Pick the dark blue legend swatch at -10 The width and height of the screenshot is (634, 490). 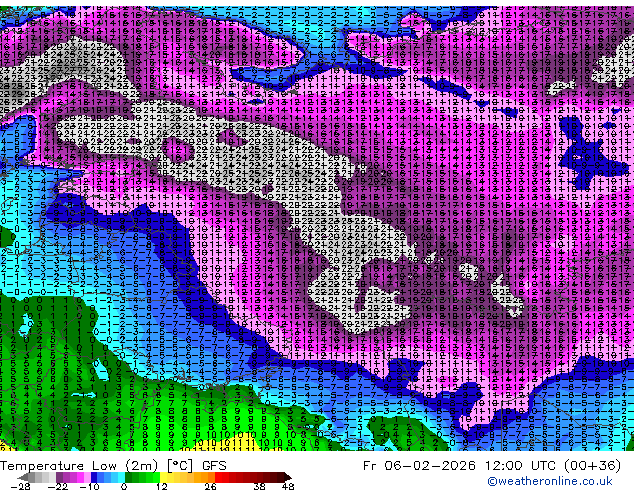94,477
